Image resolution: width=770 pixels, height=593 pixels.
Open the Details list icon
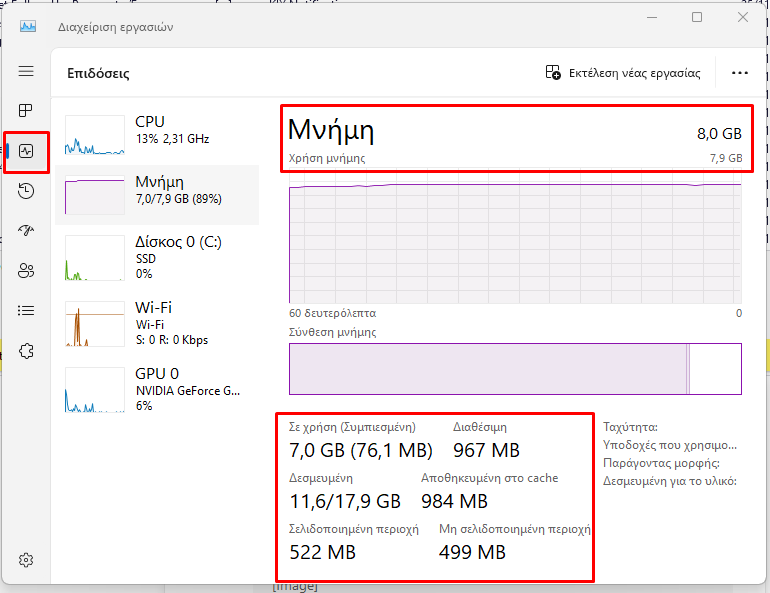pyautogui.click(x=27, y=311)
